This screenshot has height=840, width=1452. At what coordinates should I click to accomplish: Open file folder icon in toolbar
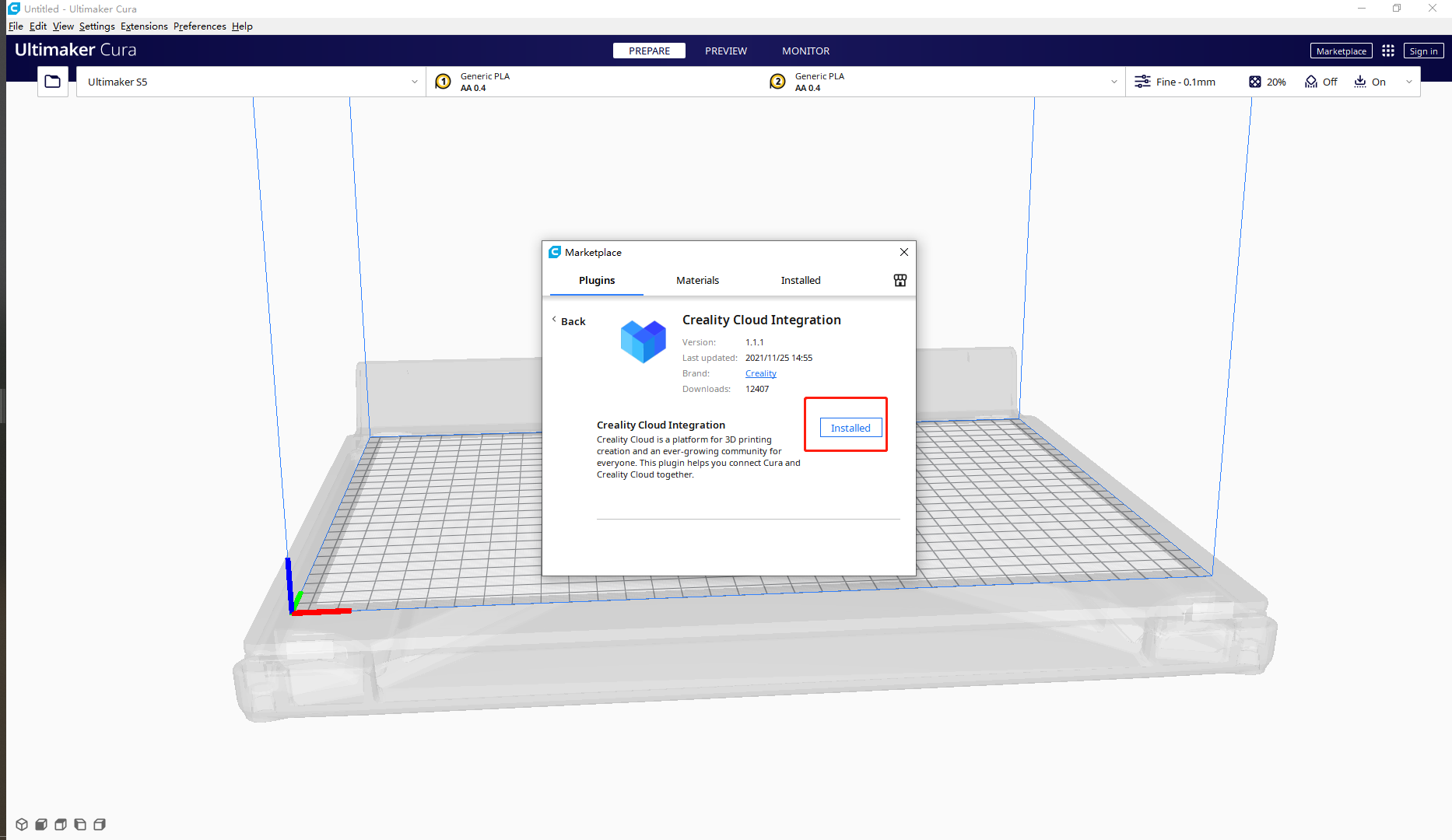pyautogui.click(x=52, y=82)
